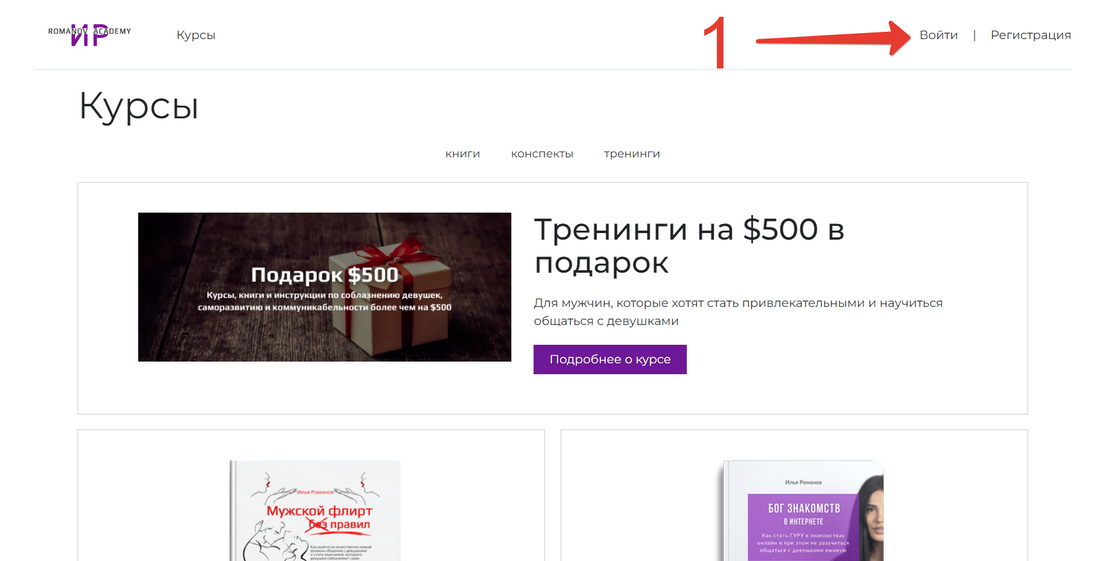The width and height of the screenshot is (1105, 561).
Task: Click the Подарок $500 banner image
Action: [324, 287]
